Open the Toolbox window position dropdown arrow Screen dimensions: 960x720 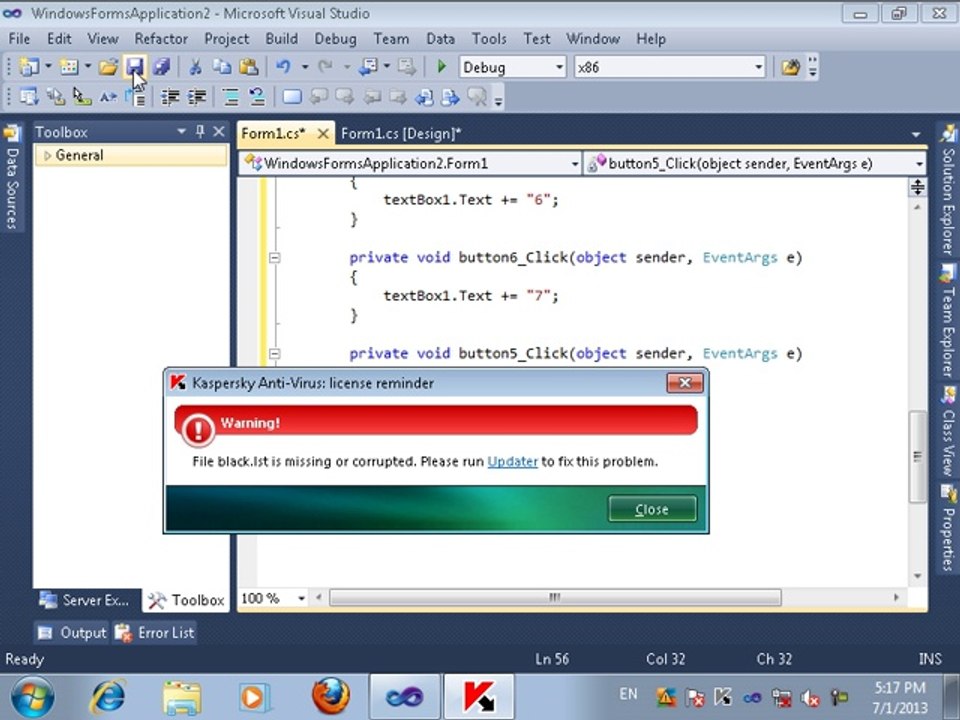[x=181, y=132]
